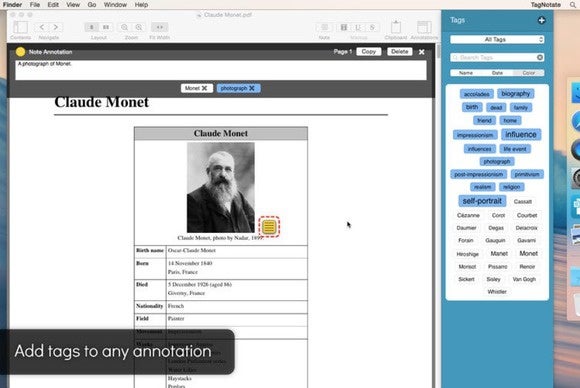Zoom in using magnifier toolbar icon
The width and height of the screenshot is (580, 388).
(x=139, y=27)
